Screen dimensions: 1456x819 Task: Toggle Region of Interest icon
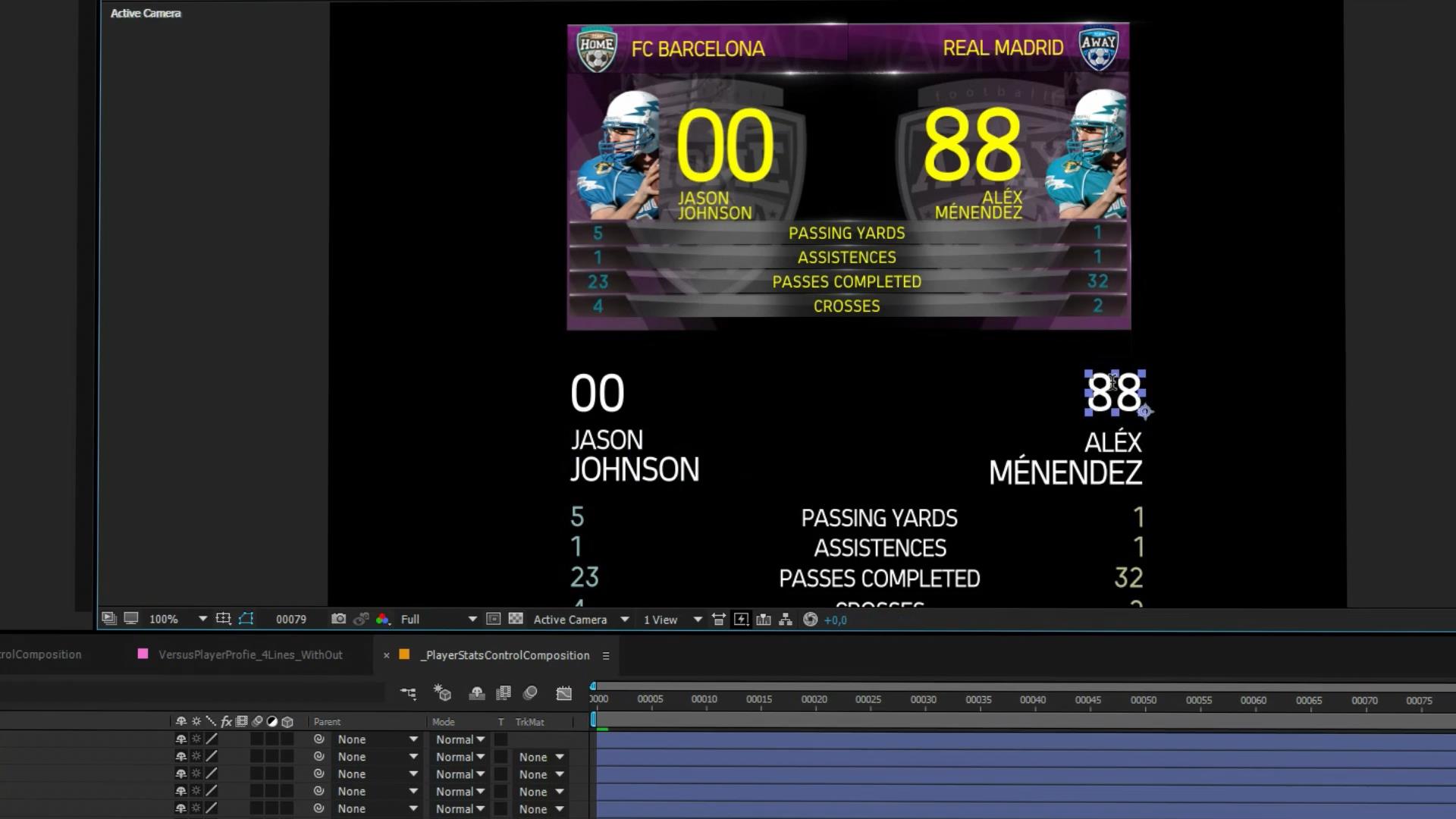[493, 619]
